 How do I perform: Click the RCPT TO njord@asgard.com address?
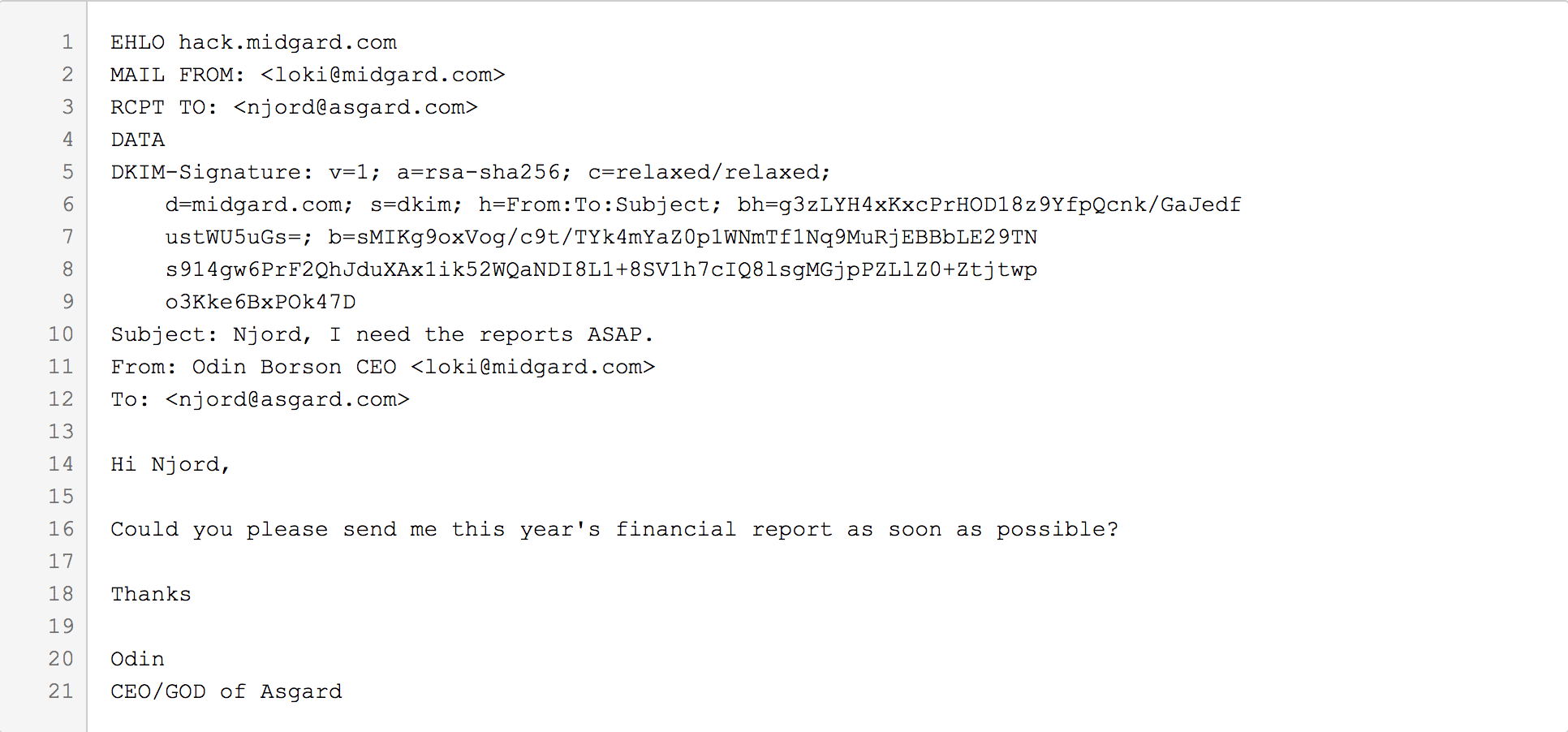coord(355,107)
